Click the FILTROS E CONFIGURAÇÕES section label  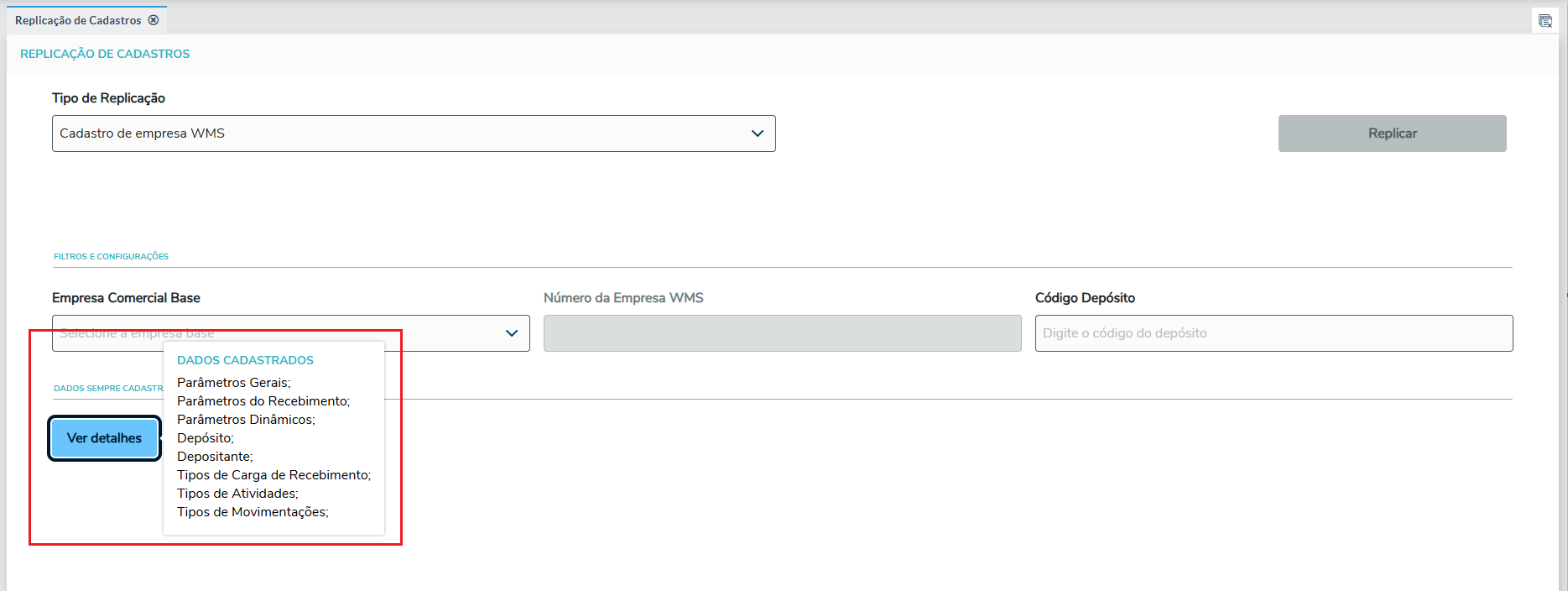tap(111, 257)
